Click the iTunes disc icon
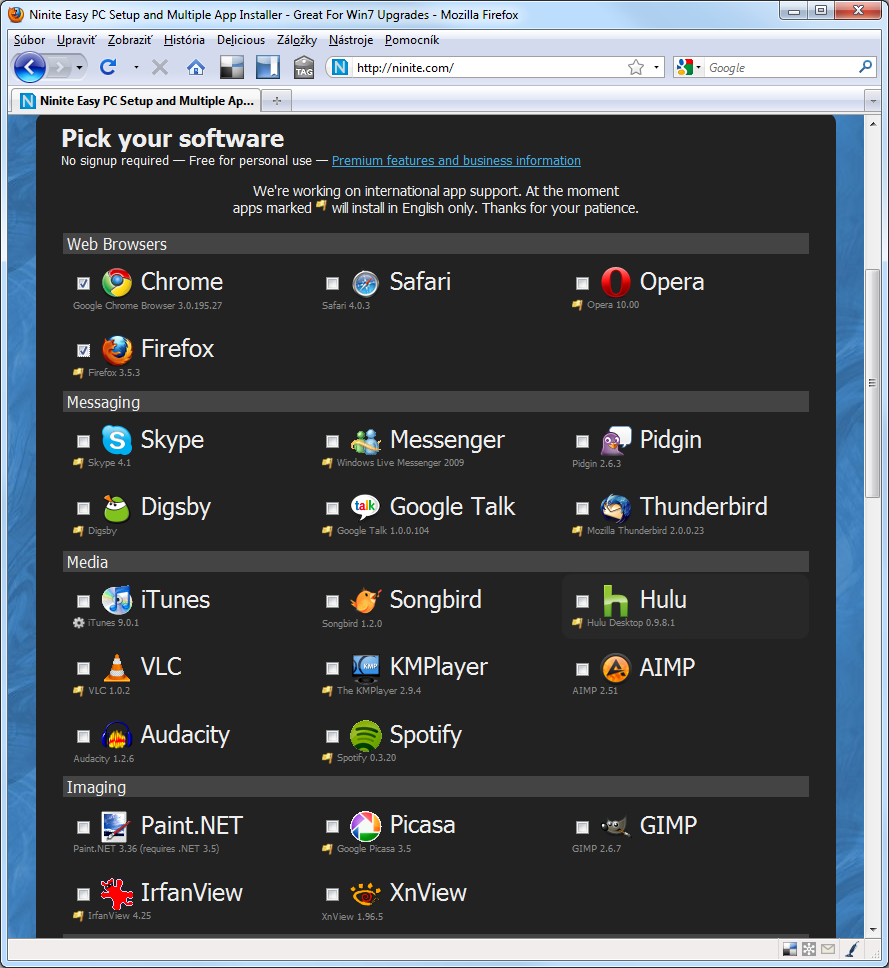 coord(117,600)
